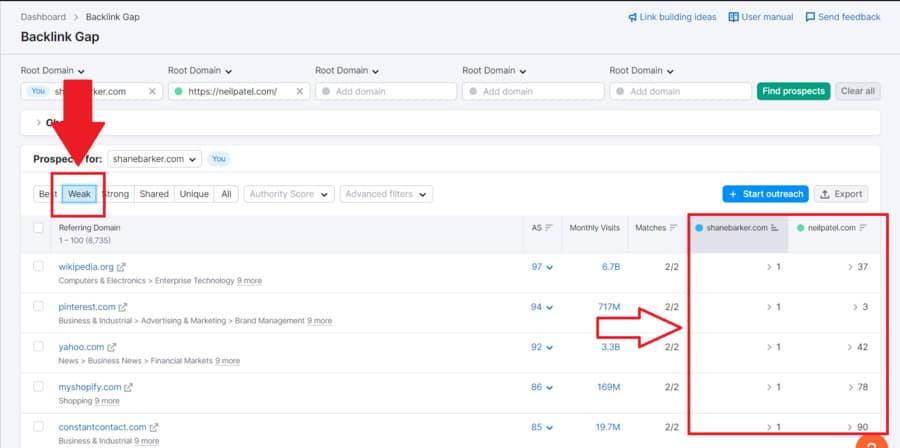Check the constantcontact.com row checkbox
The image size is (900, 448).
tap(38, 427)
